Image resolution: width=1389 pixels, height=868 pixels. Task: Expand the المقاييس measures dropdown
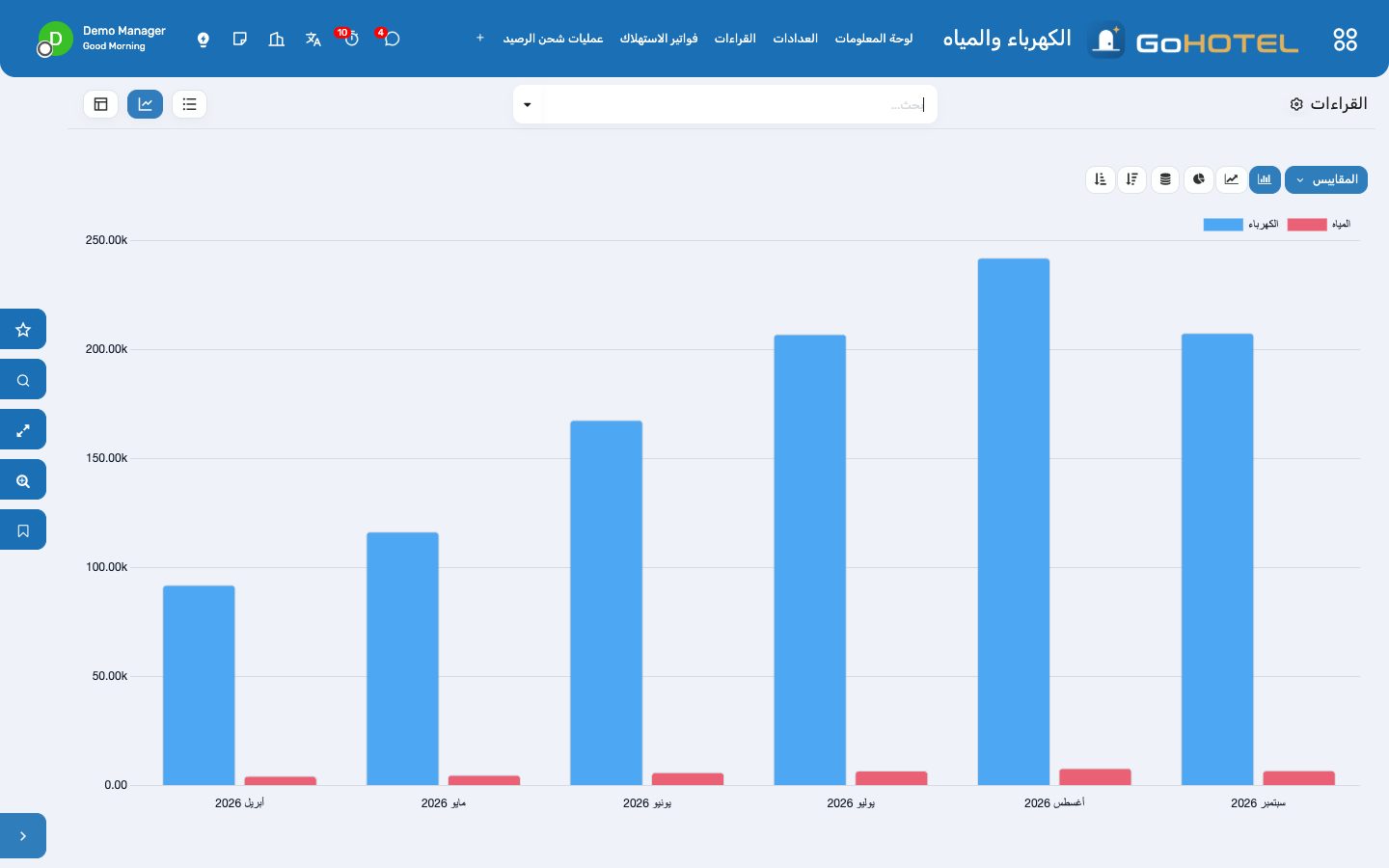(1326, 179)
